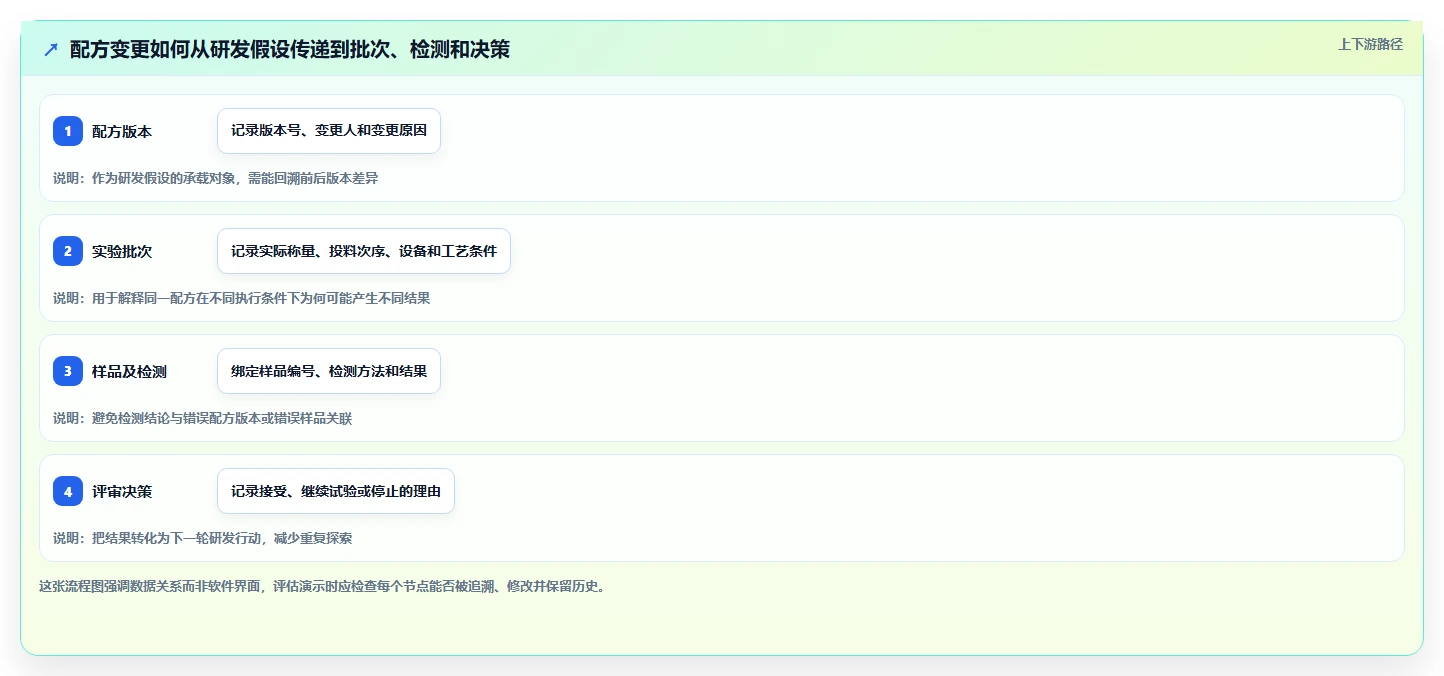Image resolution: width=1444 pixels, height=676 pixels.
Task: Click the title 配方变更如何从研发假设传递到批次、检测和决策
Action: [x=290, y=50]
